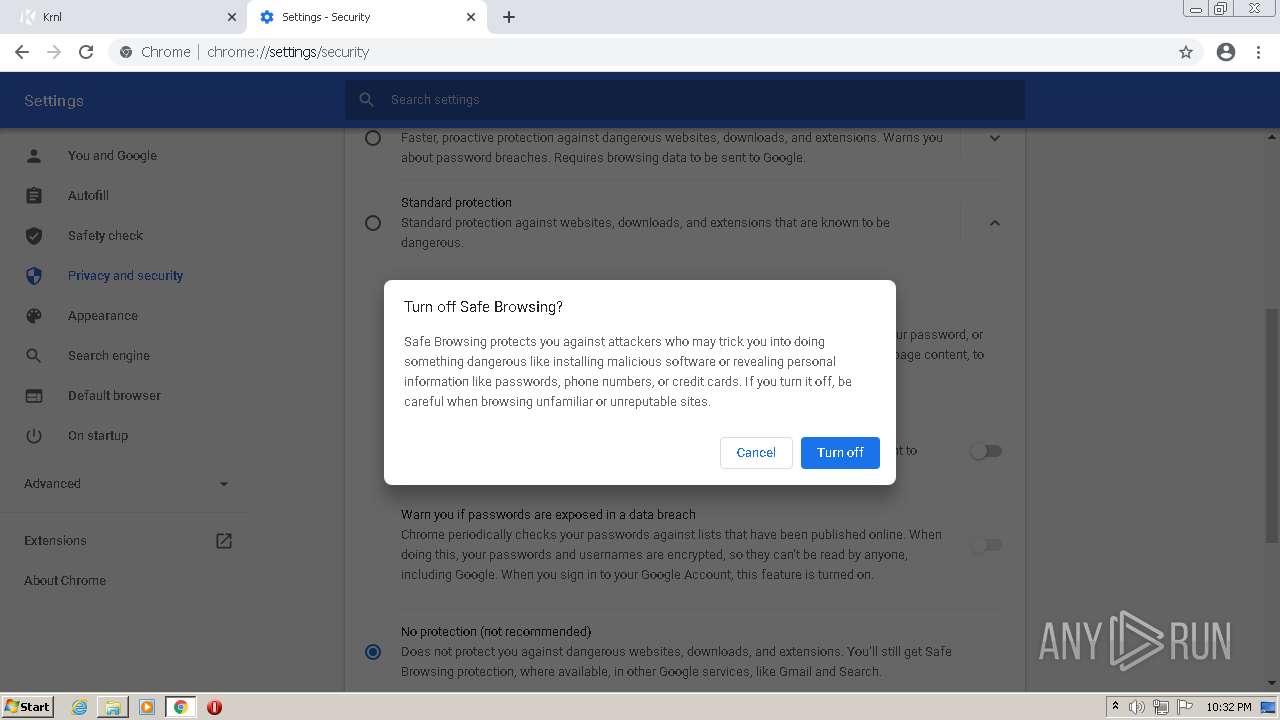Click the external-link icon next to Extensions
1280x720 pixels.
coord(224,540)
